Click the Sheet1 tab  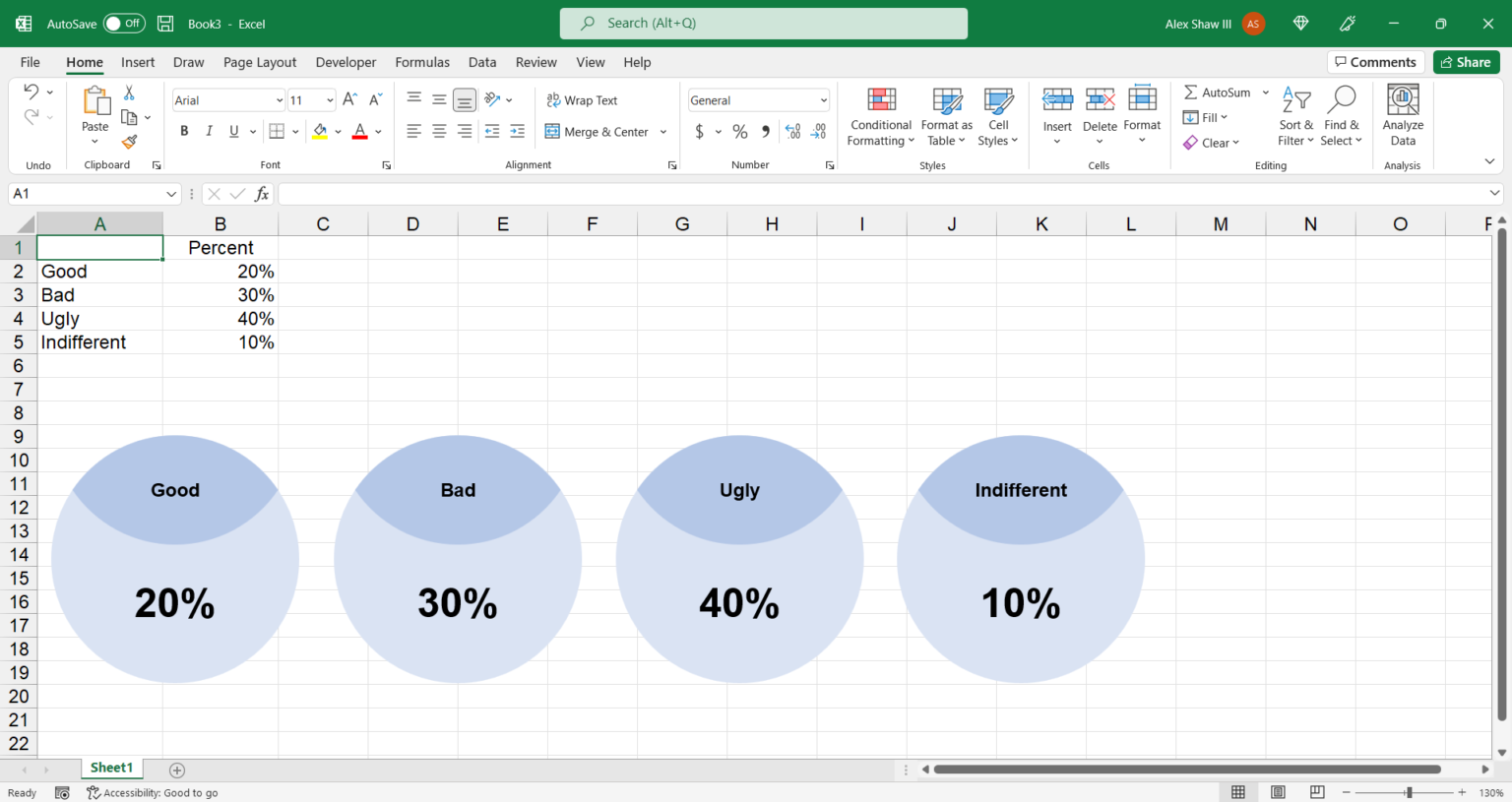pos(111,768)
